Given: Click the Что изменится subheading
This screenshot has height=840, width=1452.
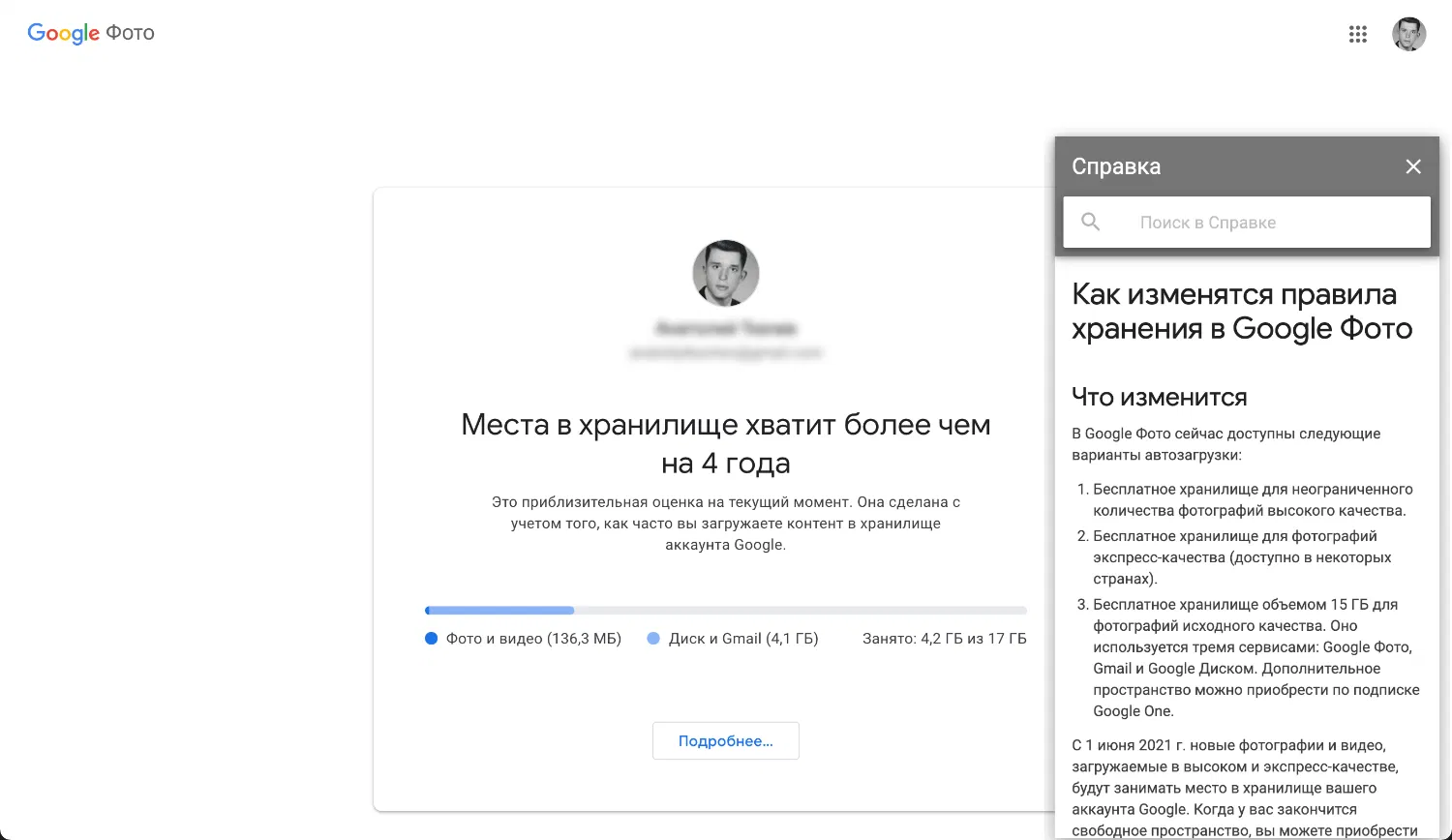Looking at the screenshot, I should click(x=1160, y=397).
